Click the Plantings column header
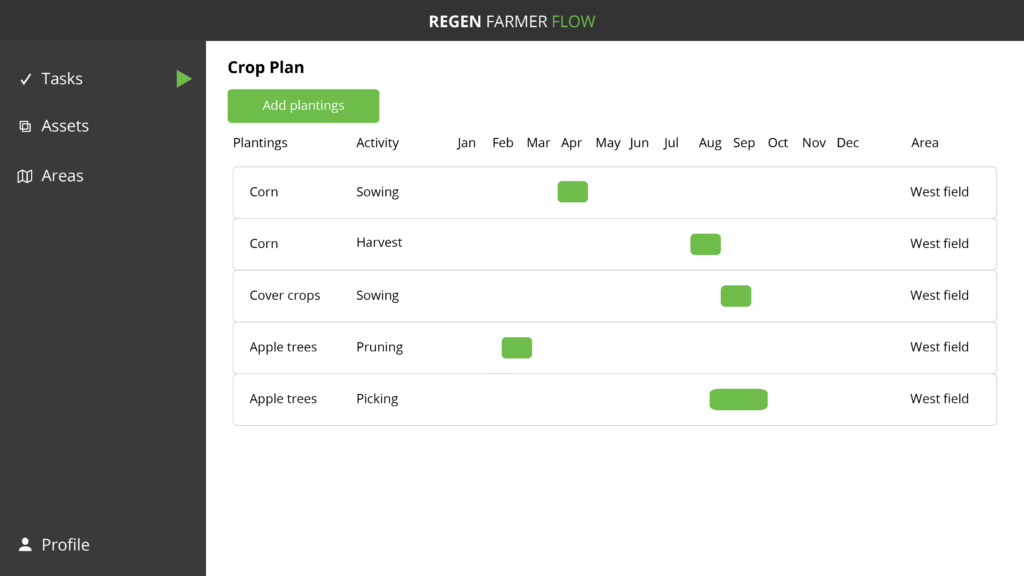Image resolution: width=1024 pixels, height=576 pixels. (x=260, y=143)
